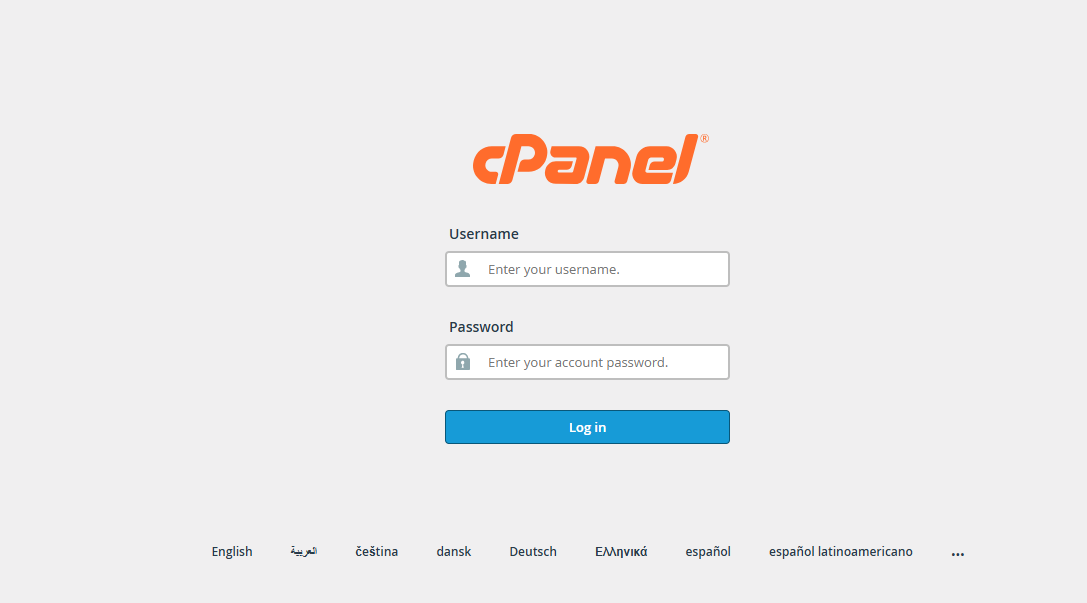Click the registered trademark symbol beside the logo
Image resolution: width=1087 pixels, height=603 pixels.
pyautogui.click(x=704, y=139)
